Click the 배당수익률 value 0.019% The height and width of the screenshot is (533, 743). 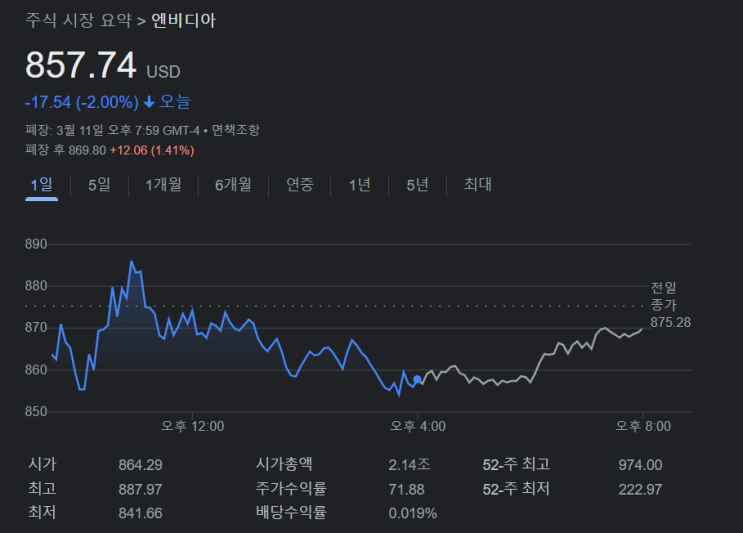tap(413, 513)
